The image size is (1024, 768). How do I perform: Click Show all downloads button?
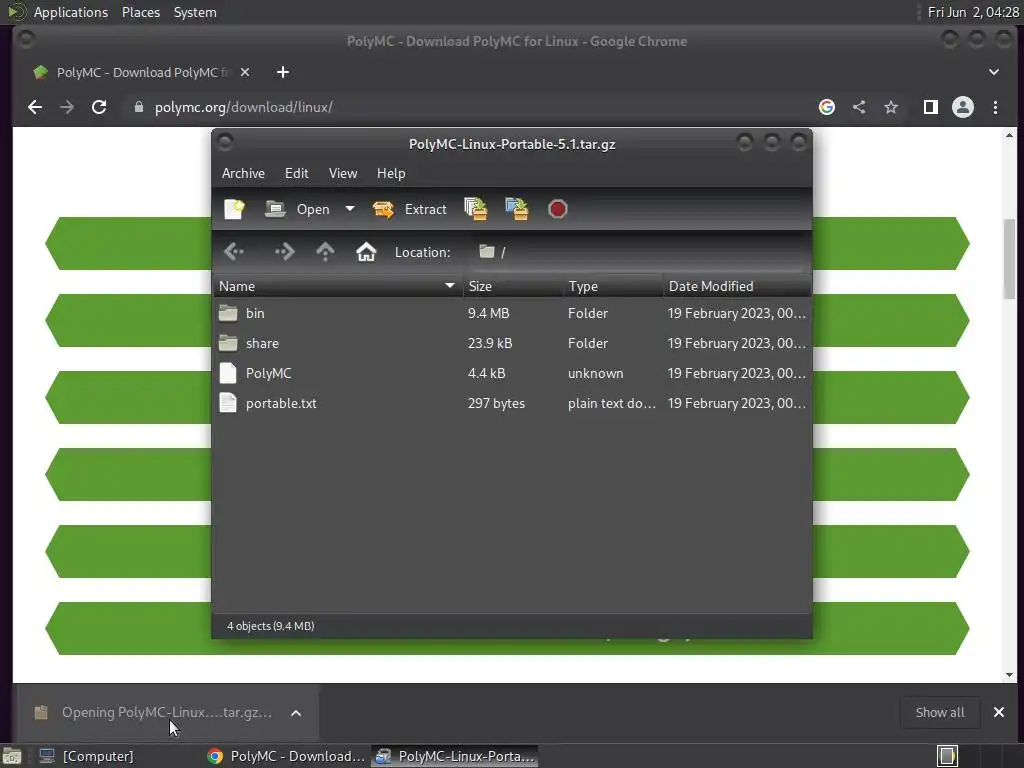tap(940, 712)
